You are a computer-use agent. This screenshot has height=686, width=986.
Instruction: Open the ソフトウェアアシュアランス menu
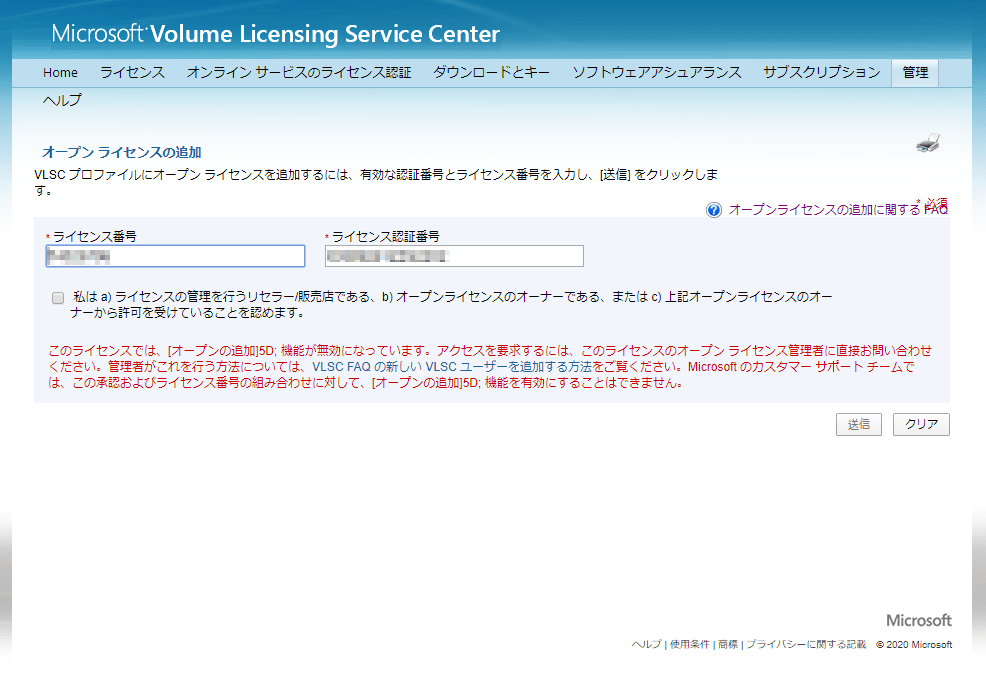tap(656, 73)
